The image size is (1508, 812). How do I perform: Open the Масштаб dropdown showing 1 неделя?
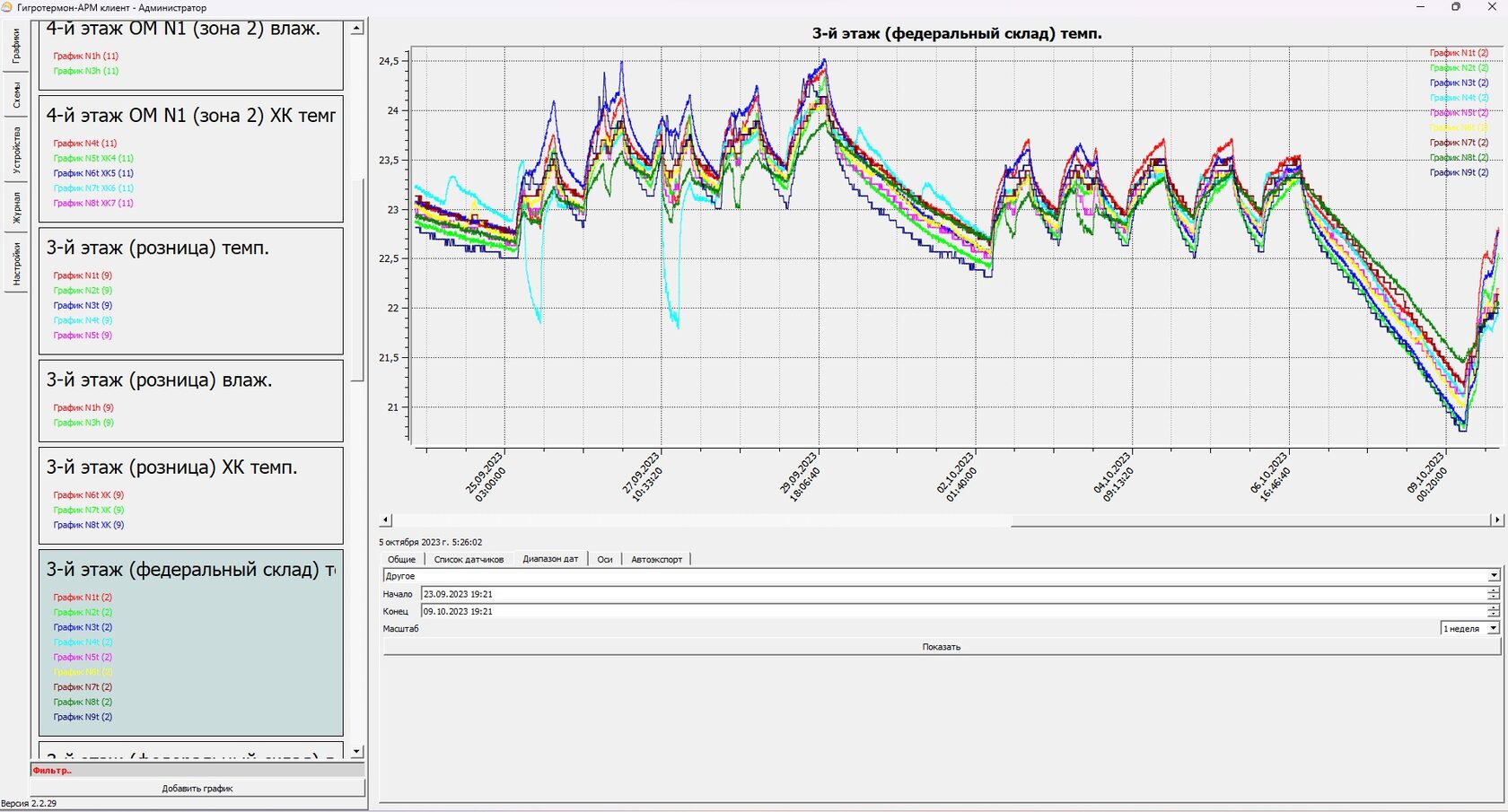(x=1470, y=629)
